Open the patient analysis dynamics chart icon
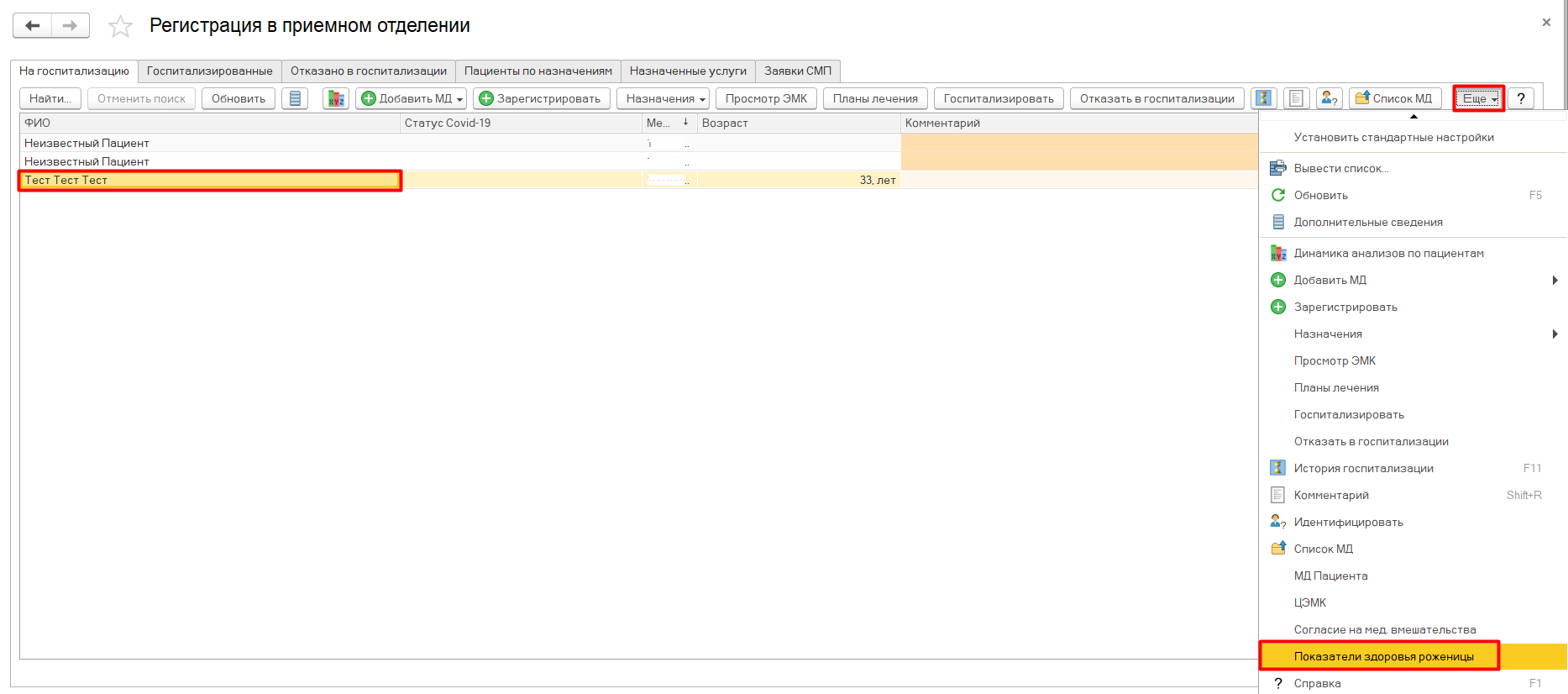 pos(336,98)
